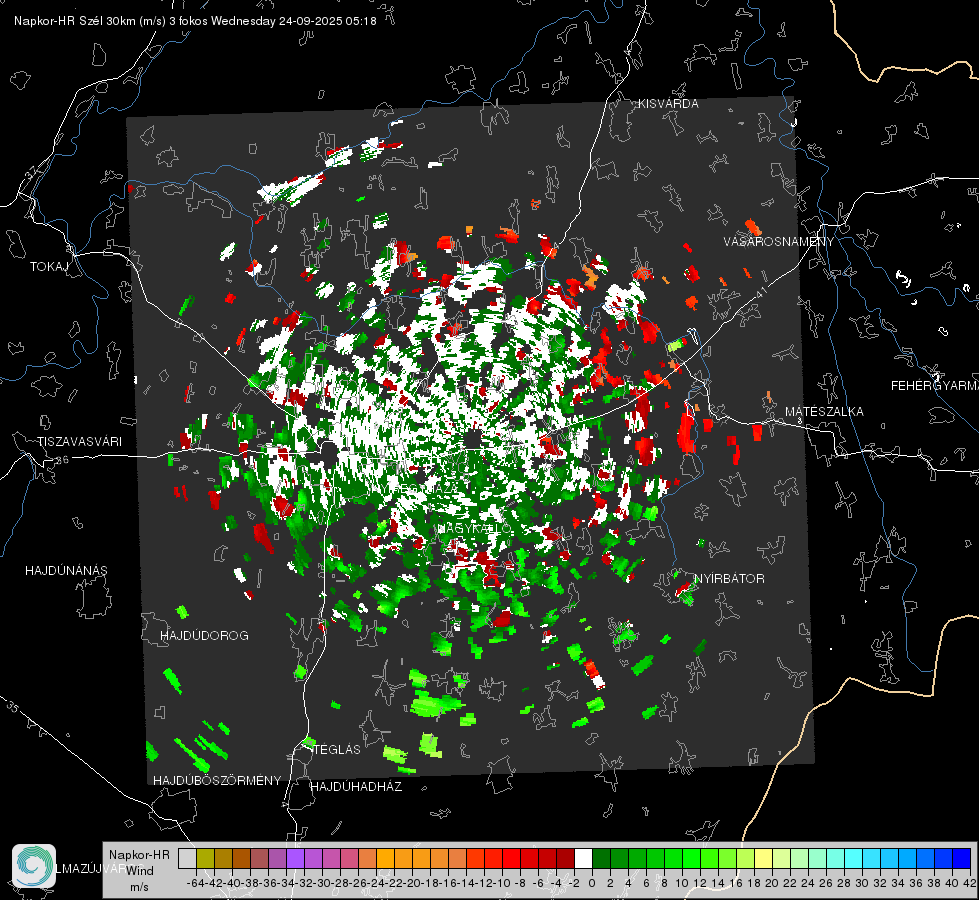Click the dark blue legend swatch left of 42
This screenshot has width=979, height=900.
962,859
